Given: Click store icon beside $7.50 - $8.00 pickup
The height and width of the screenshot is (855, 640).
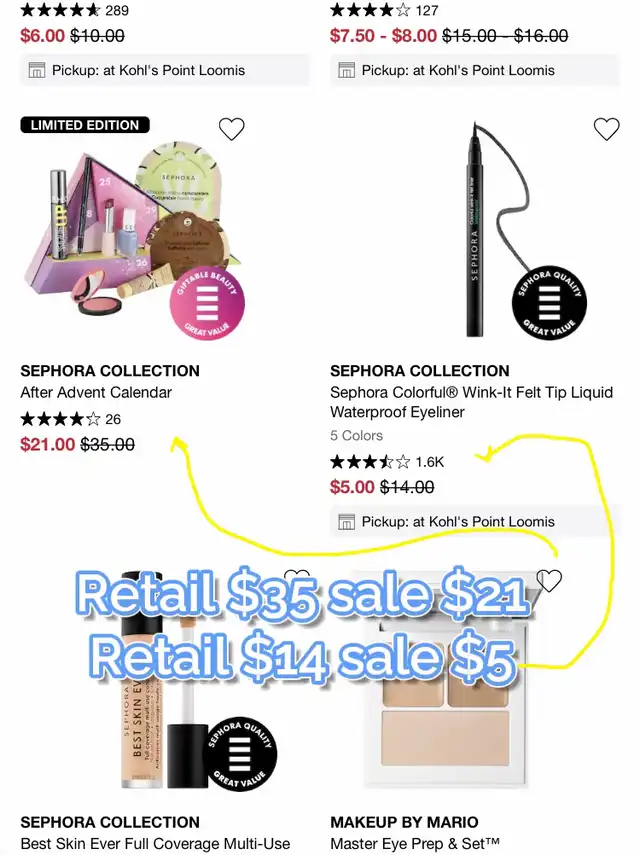Looking at the screenshot, I should click(x=347, y=70).
